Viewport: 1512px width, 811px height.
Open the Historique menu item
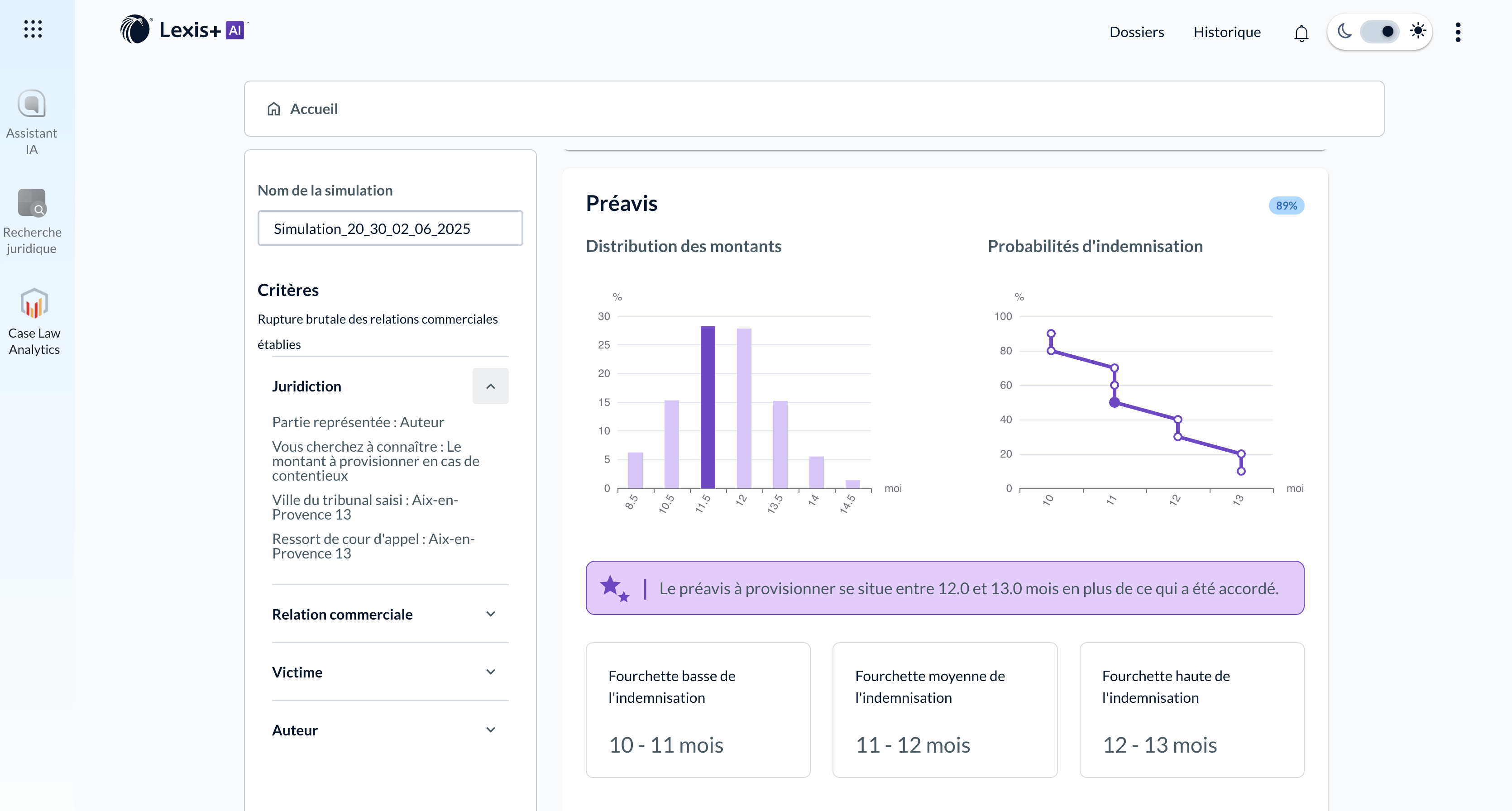(1226, 32)
